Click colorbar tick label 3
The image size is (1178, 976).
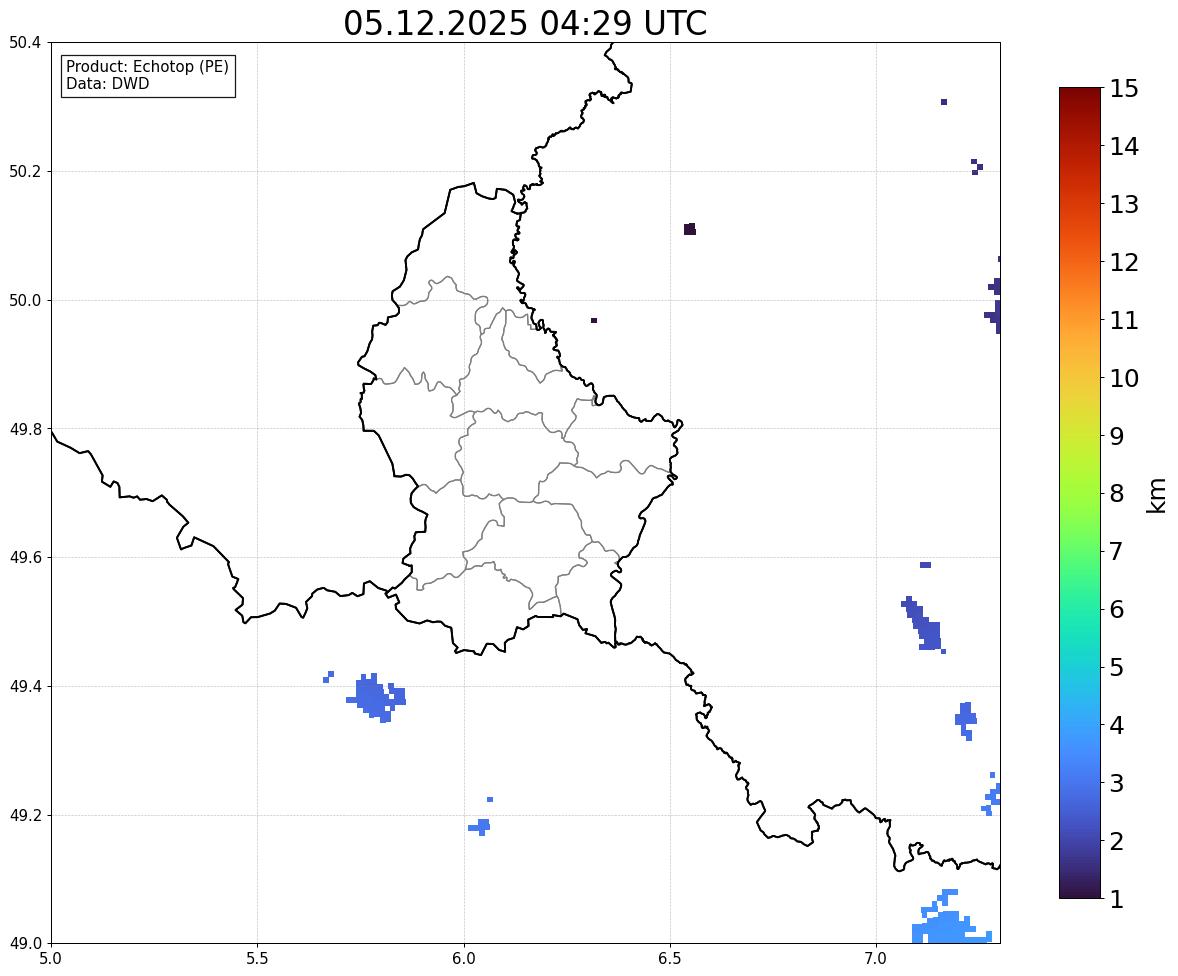[1117, 783]
